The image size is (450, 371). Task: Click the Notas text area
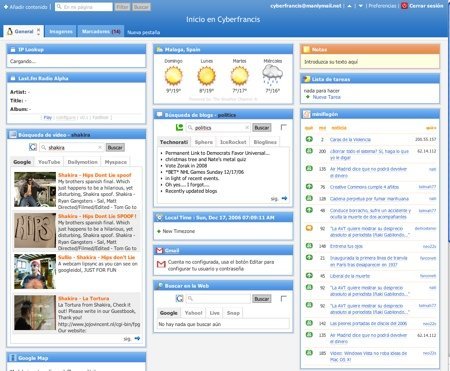tap(370, 62)
